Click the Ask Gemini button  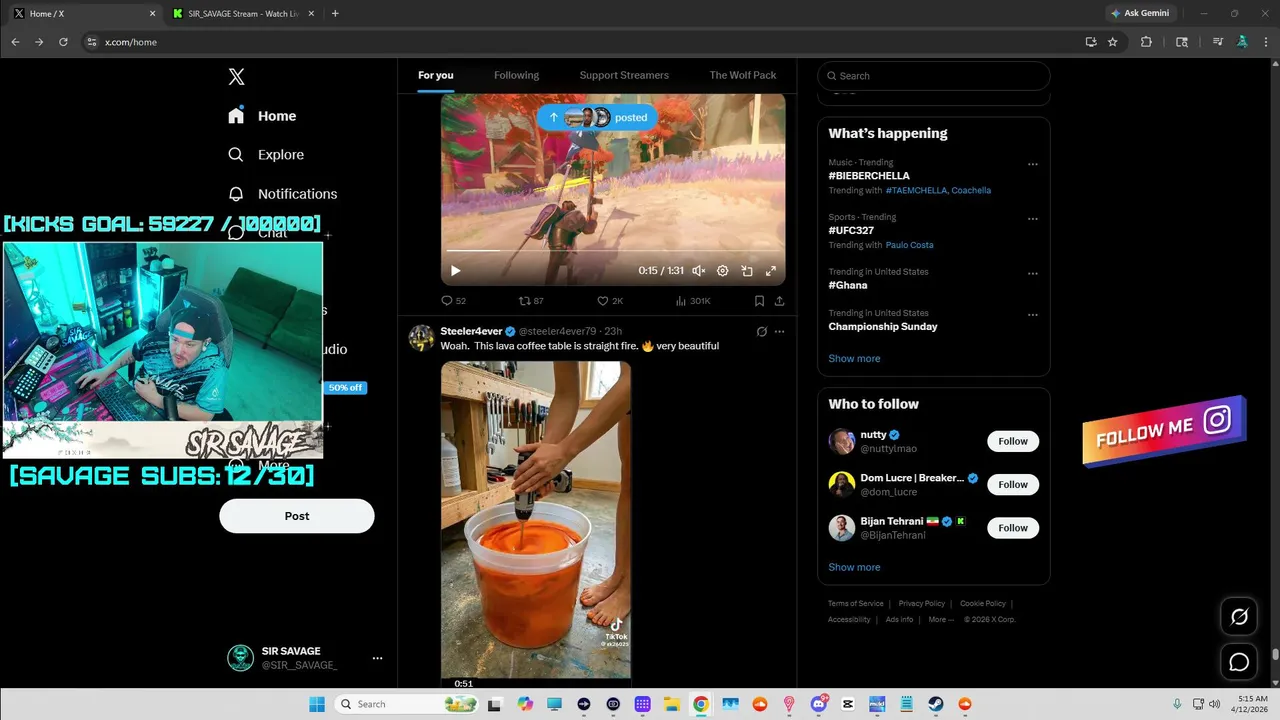(x=1139, y=13)
